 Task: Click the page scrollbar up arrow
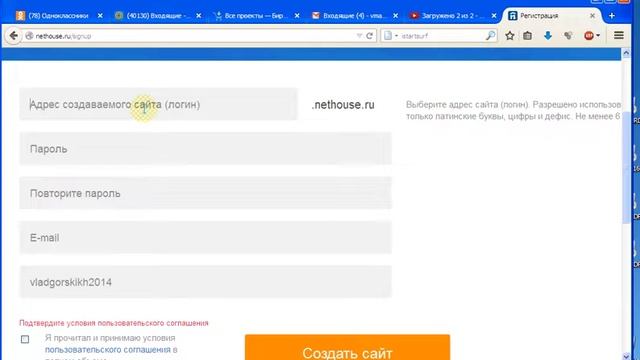(626, 53)
